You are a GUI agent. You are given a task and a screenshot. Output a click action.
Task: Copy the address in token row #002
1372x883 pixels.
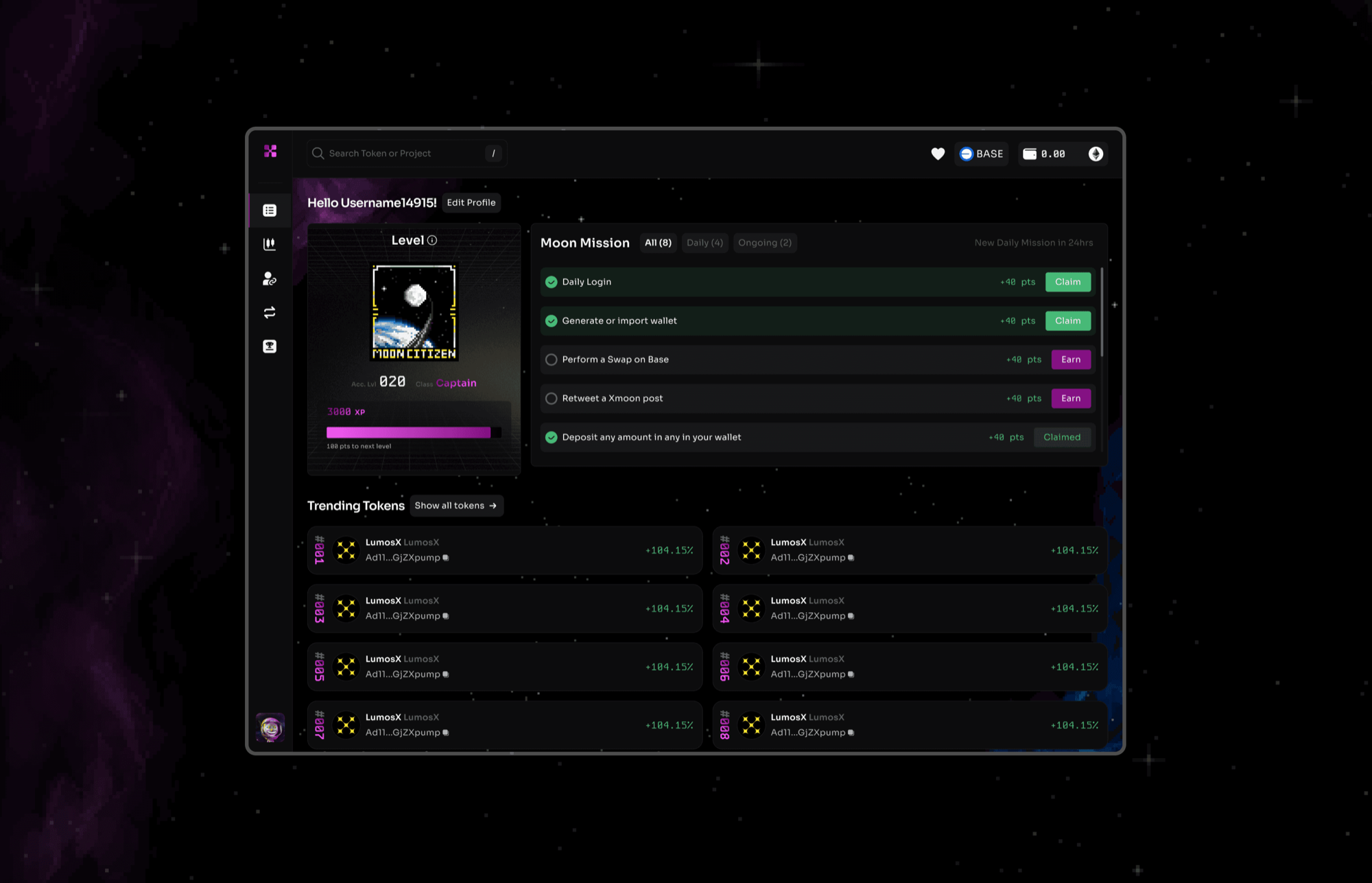pos(851,558)
